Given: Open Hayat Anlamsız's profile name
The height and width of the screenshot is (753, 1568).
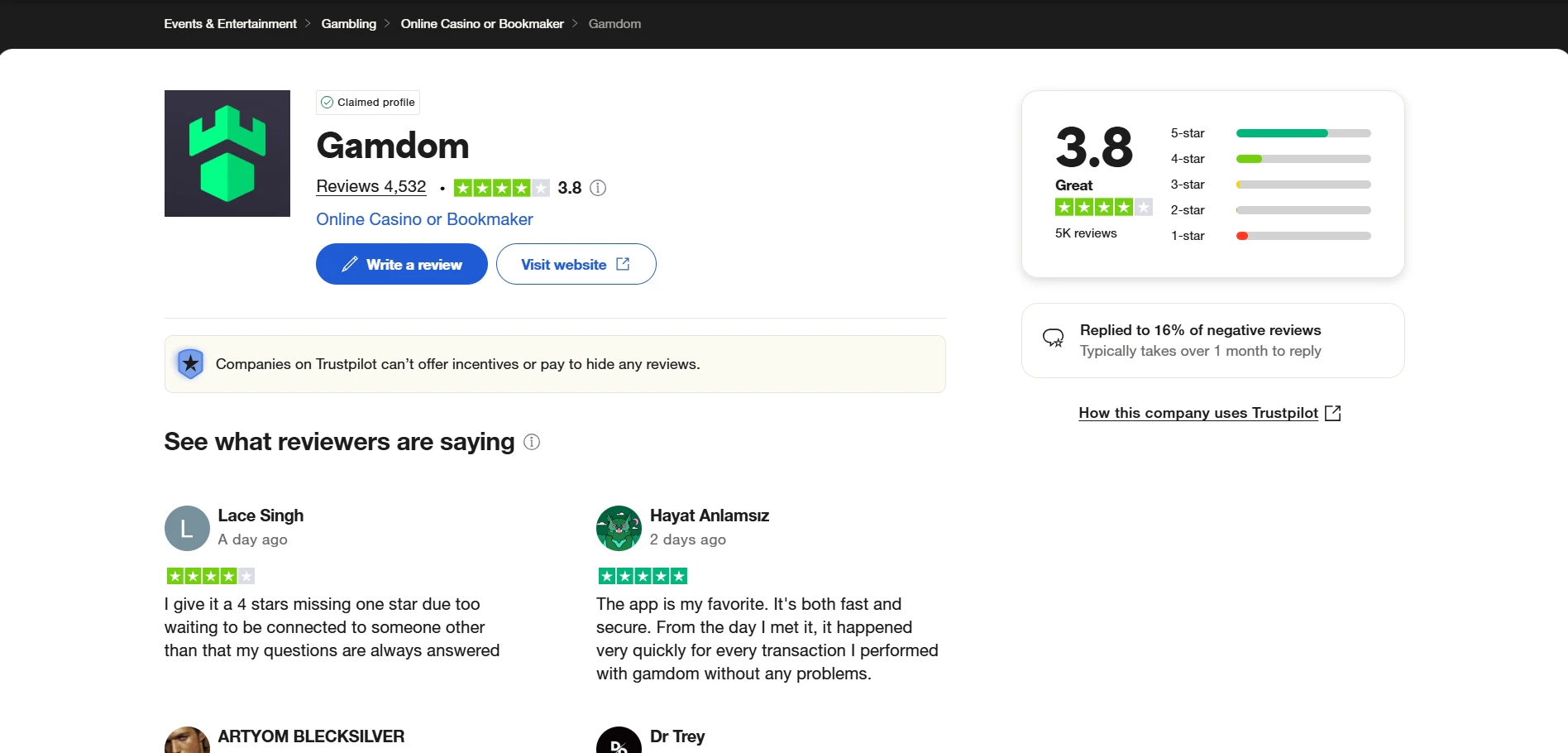Looking at the screenshot, I should pyautogui.click(x=710, y=516).
